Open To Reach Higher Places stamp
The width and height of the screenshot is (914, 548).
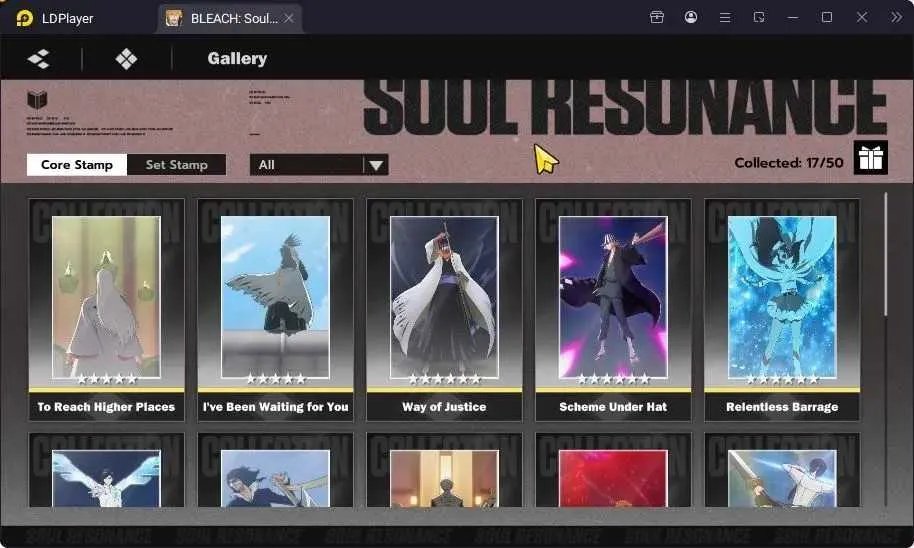106,310
